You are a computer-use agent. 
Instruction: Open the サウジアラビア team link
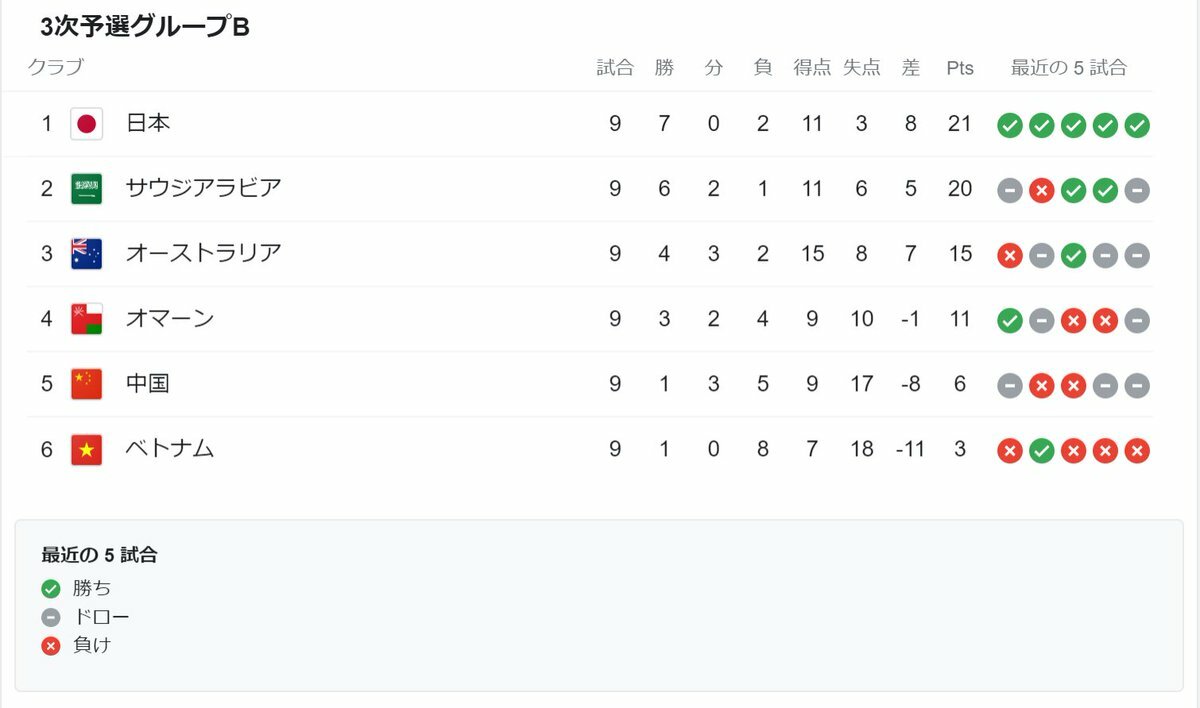point(204,188)
